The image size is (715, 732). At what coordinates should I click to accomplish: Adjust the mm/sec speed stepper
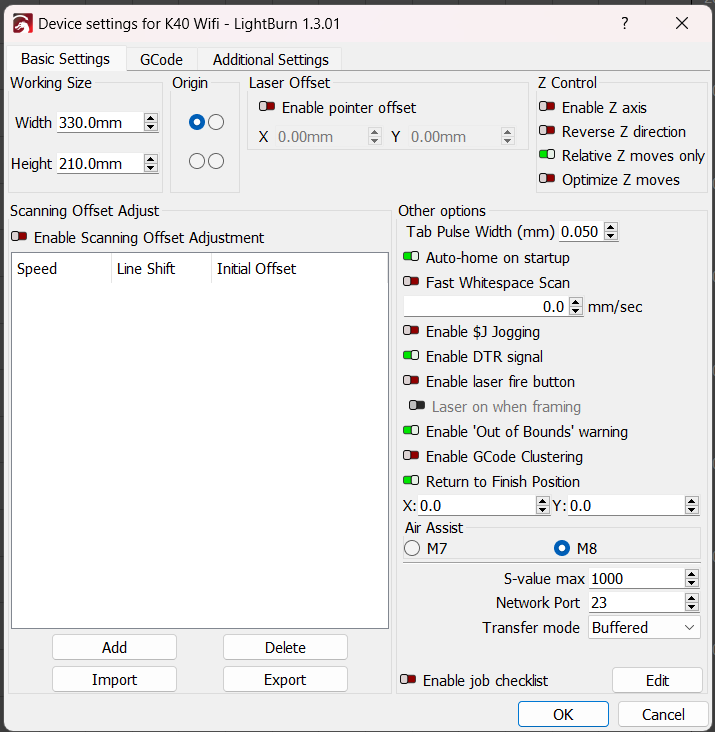coord(576,307)
